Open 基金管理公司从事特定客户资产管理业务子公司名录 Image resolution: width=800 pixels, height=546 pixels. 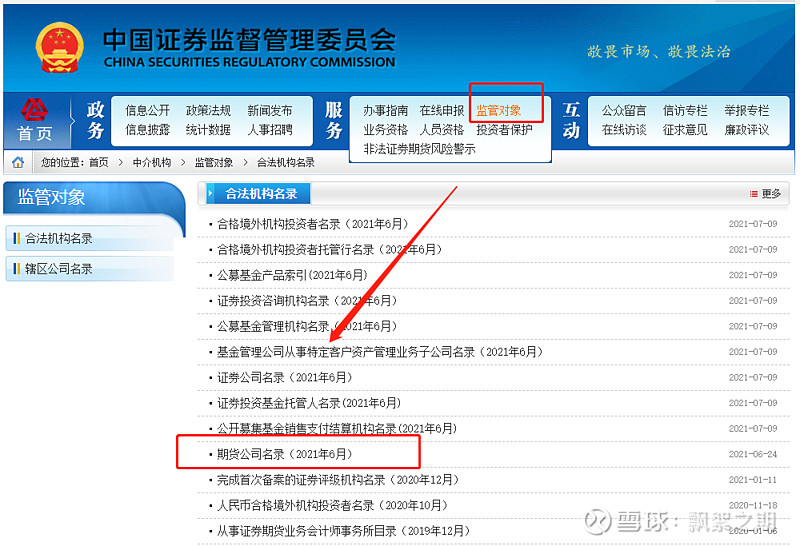(x=380, y=352)
